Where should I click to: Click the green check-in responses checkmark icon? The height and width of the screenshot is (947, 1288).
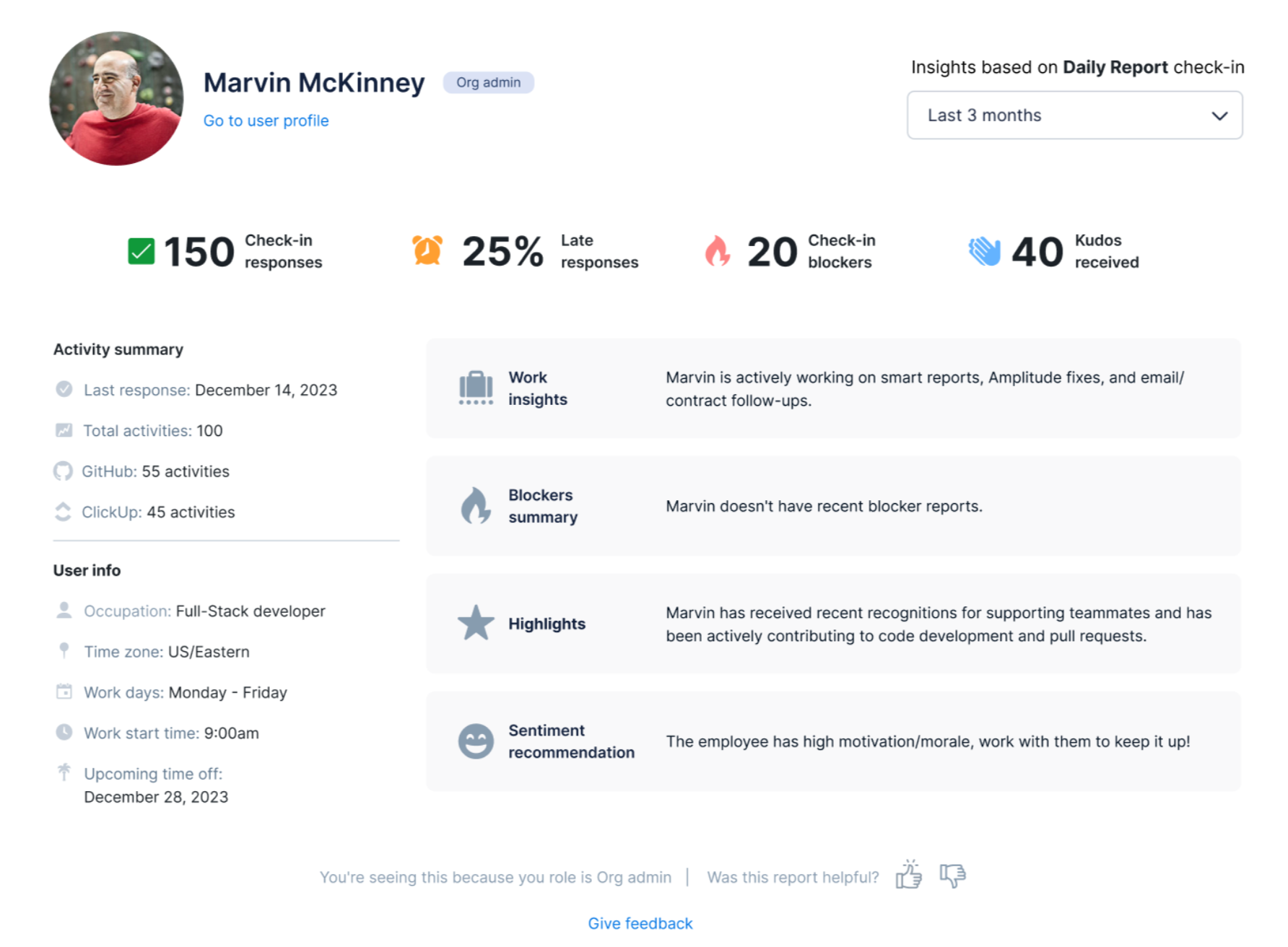click(141, 251)
